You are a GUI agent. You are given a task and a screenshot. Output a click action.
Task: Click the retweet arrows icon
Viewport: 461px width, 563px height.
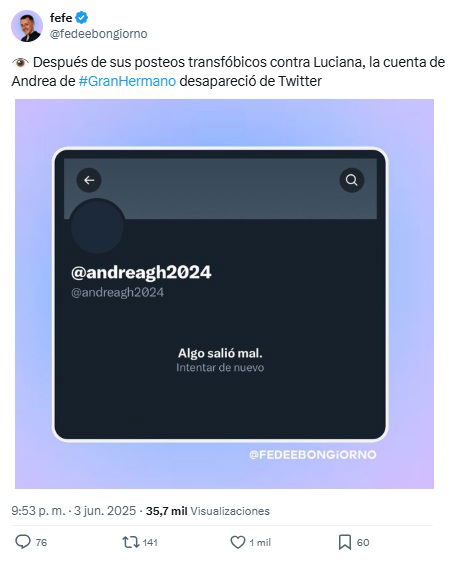coord(131,542)
